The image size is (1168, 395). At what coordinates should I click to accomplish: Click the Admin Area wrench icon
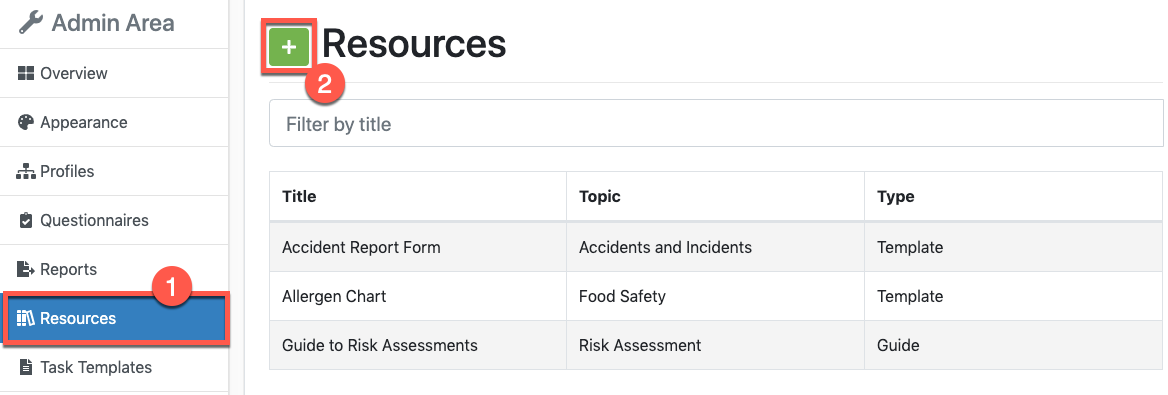click(x=31, y=23)
